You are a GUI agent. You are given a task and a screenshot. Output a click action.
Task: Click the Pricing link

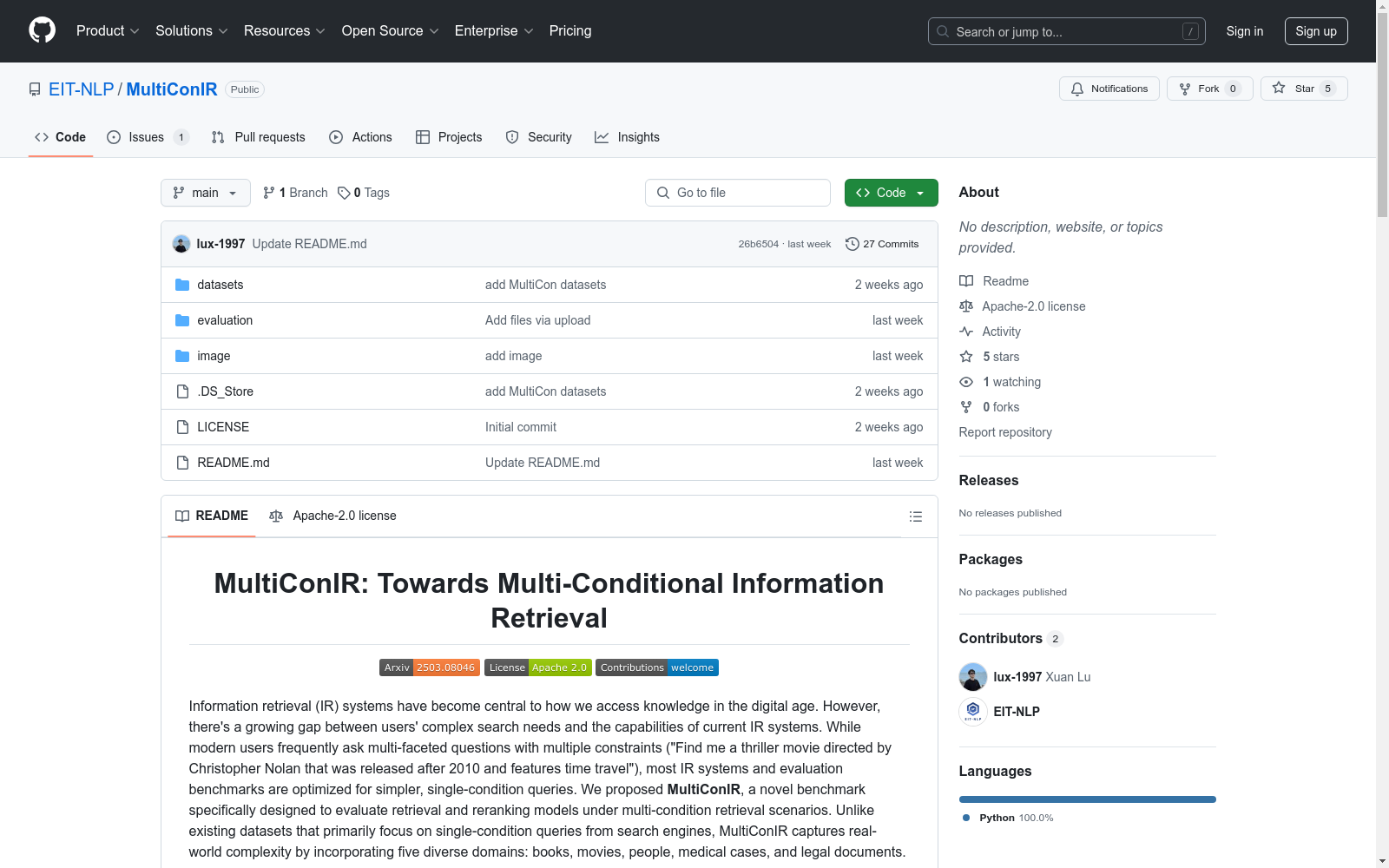click(x=570, y=31)
